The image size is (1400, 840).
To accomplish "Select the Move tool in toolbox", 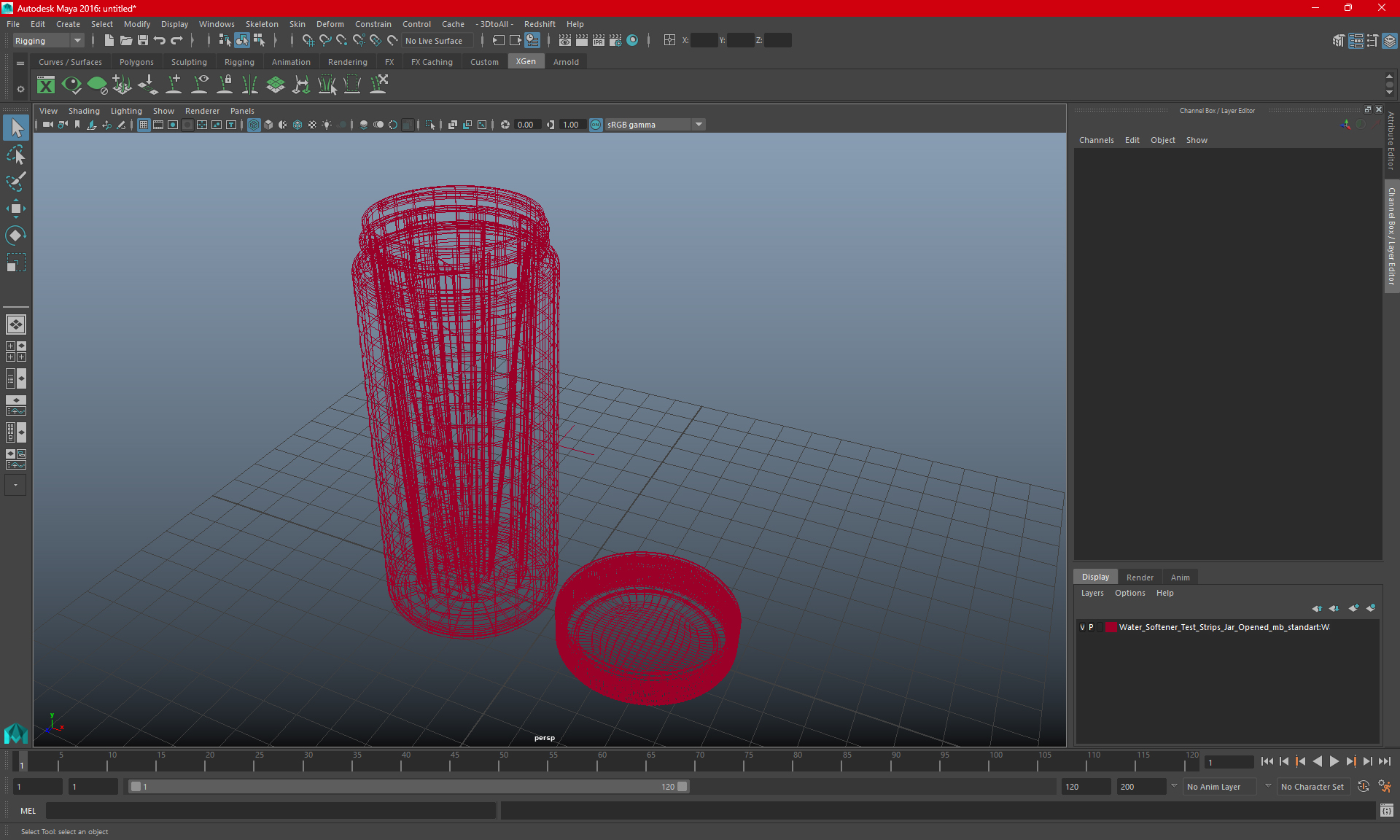I will tap(15, 209).
